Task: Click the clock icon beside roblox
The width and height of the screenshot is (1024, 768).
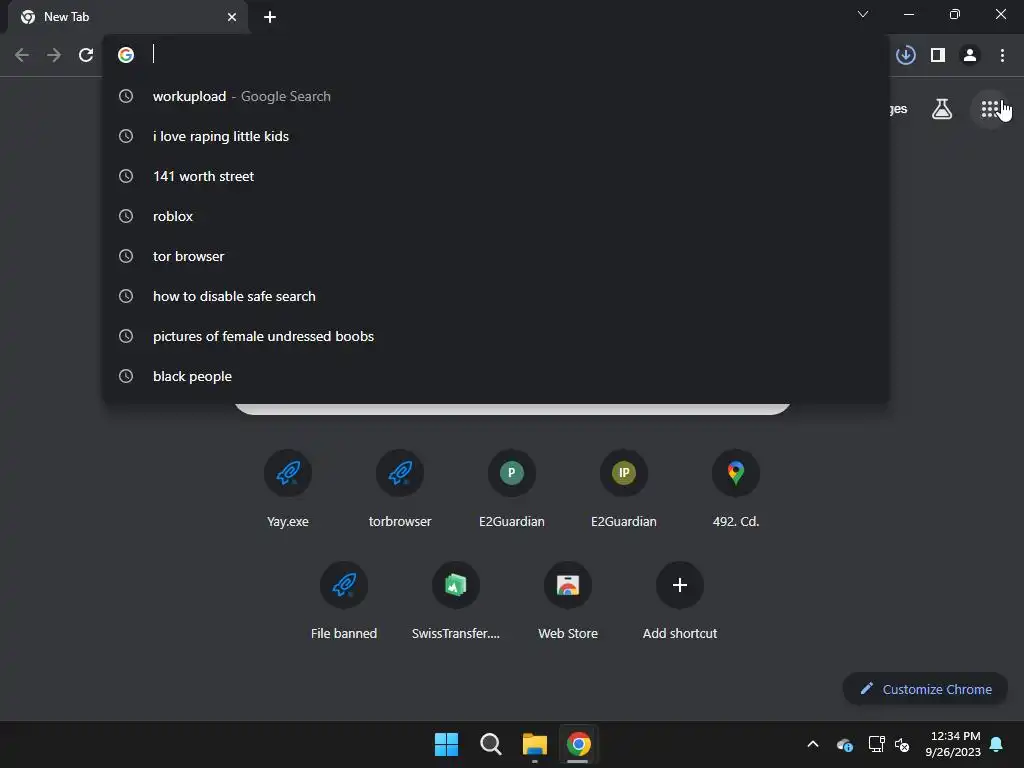Action: 126,216
